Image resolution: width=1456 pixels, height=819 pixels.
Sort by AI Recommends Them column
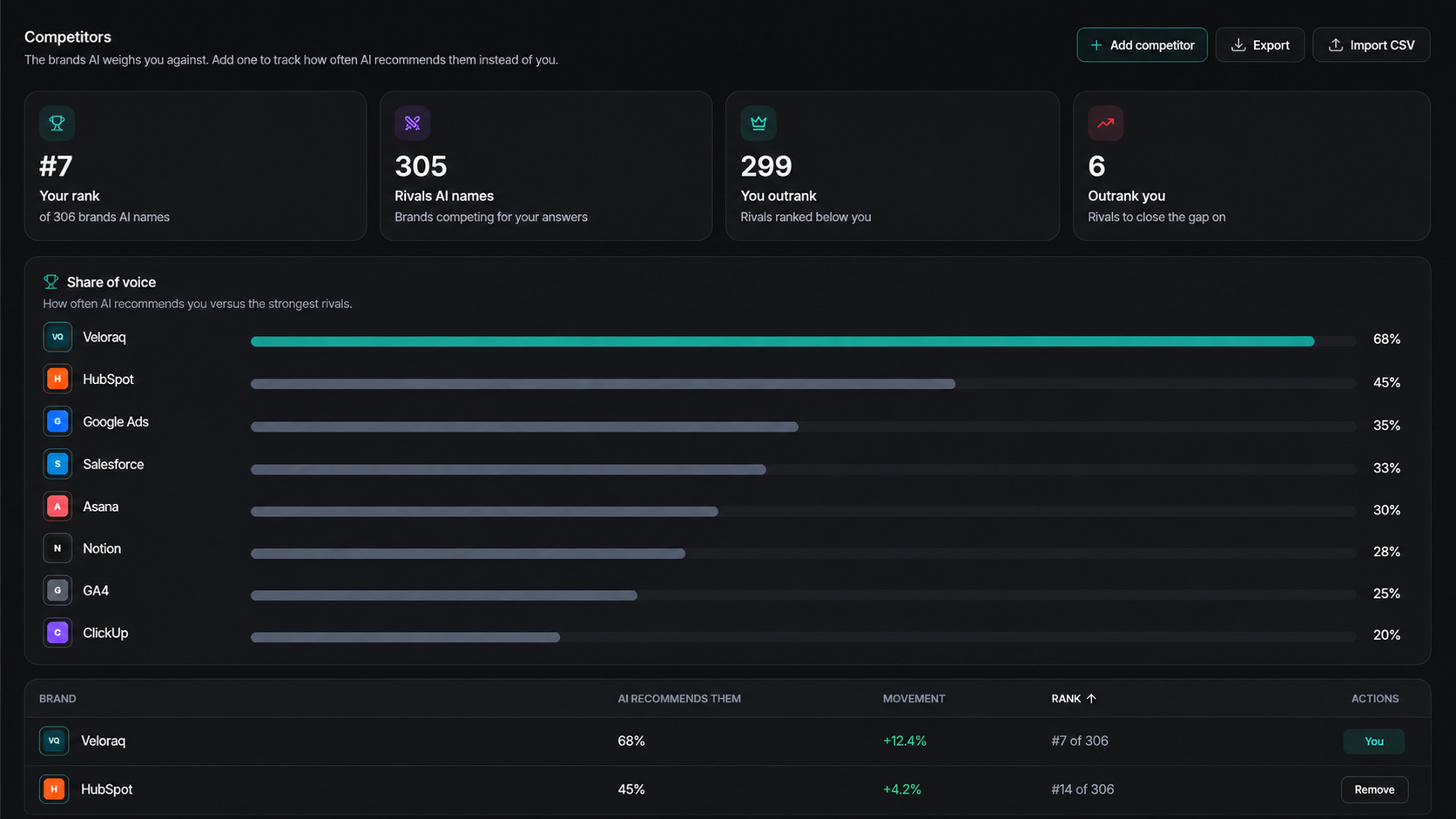pos(679,699)
